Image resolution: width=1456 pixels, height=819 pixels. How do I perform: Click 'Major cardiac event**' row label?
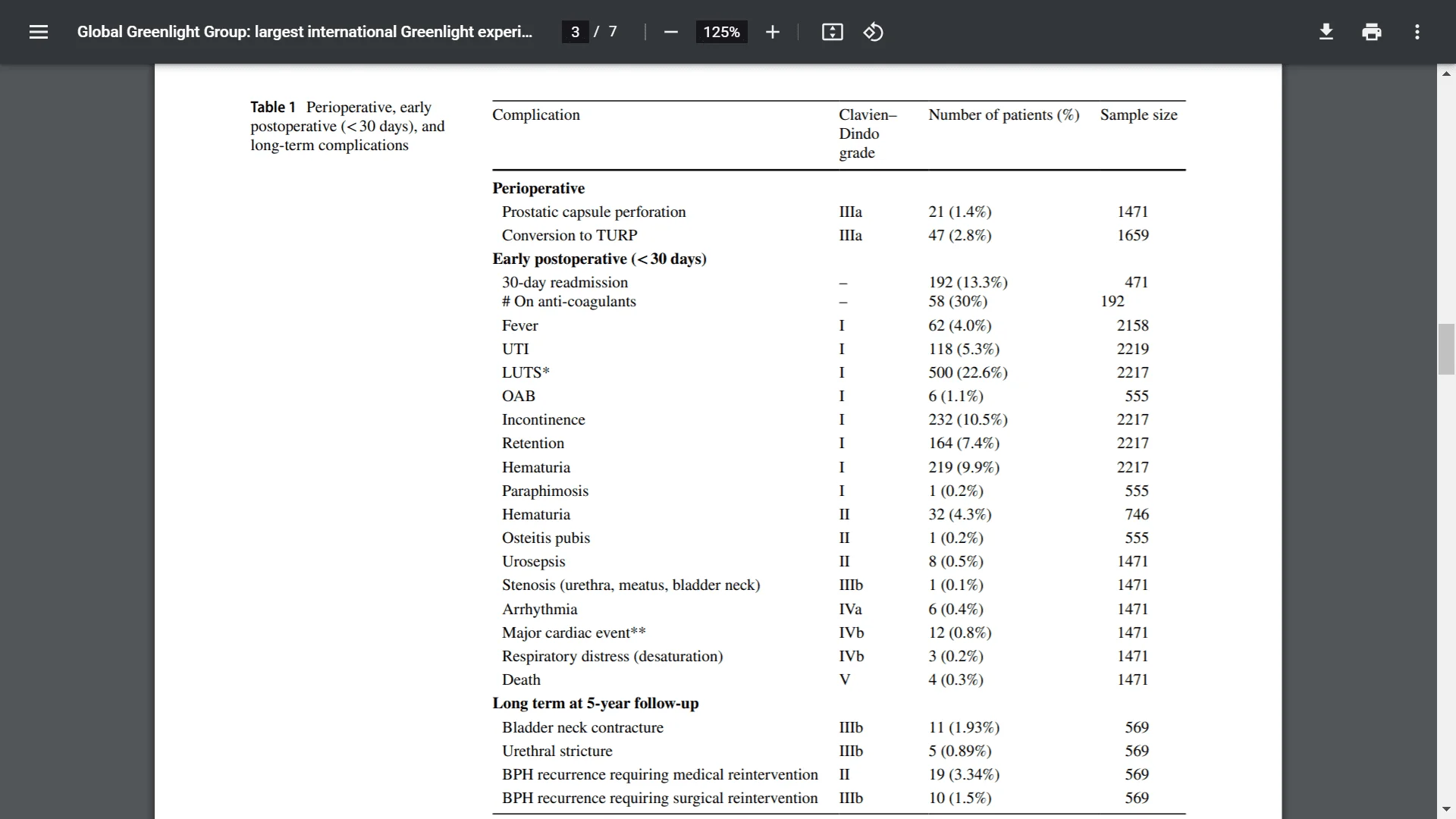(x=574, y=632)
